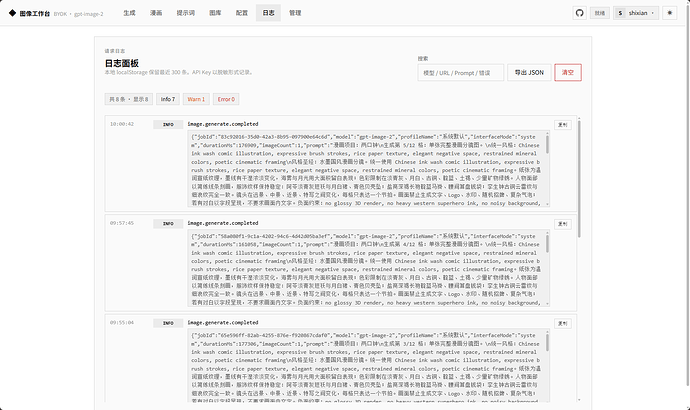This screenshot has width=690, height=410.
Task: Click the status badge beside GitHub icon
Action: click(x=600, y=13)
